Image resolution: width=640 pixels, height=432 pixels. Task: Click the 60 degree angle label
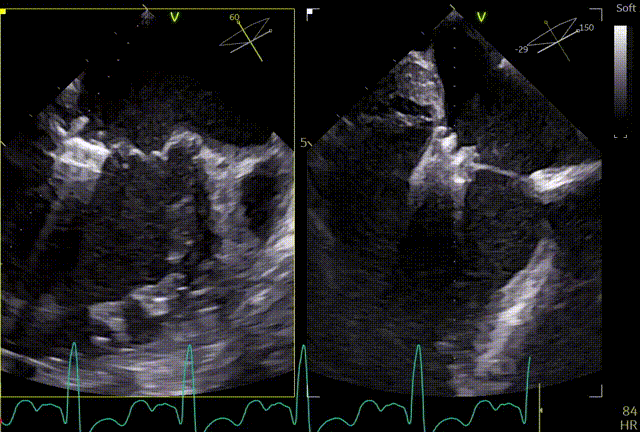pyautogui.click(x=235, y=18)
